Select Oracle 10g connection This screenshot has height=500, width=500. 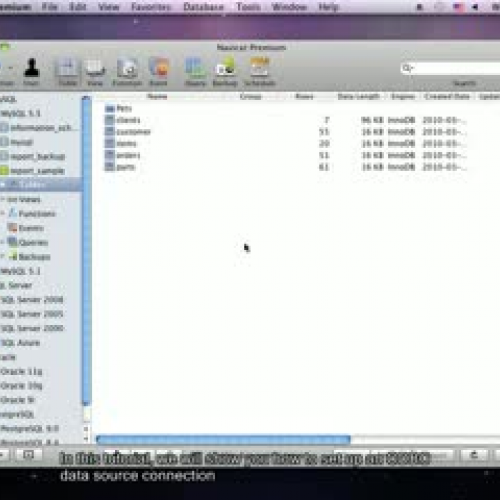(21, 386)
